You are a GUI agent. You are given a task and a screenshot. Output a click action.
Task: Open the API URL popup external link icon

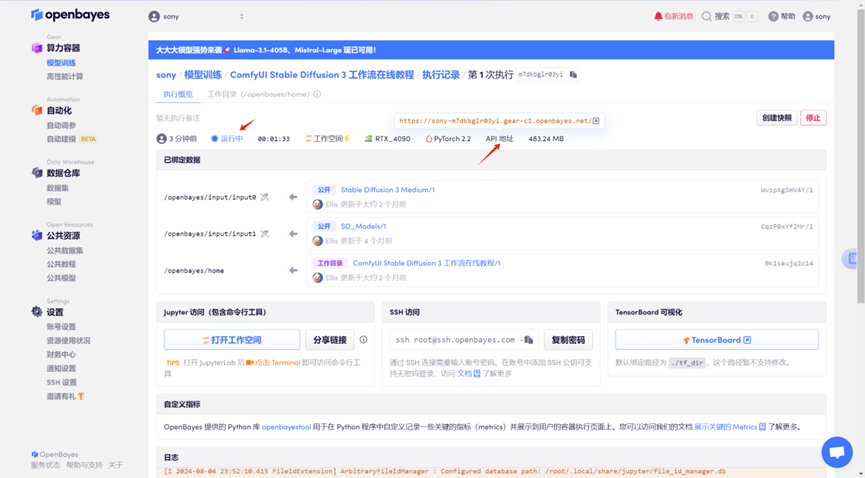coord(596,121)
